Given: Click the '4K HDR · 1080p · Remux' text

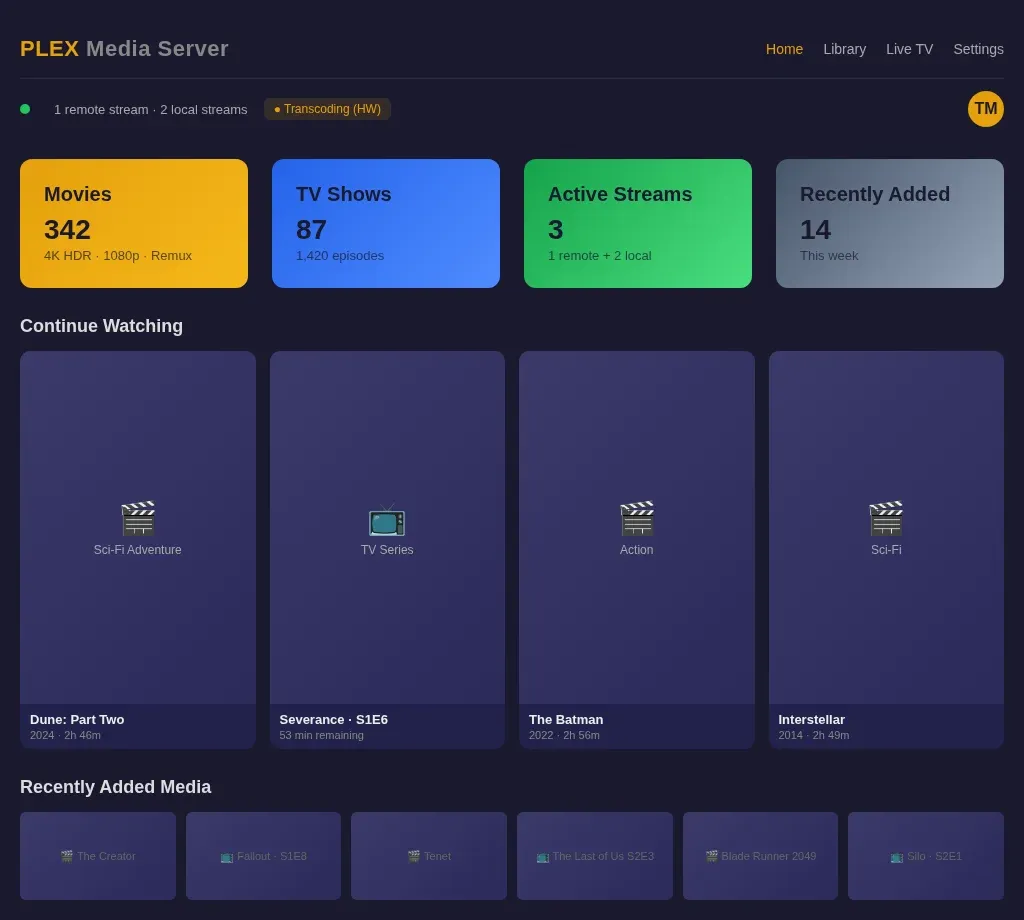Looking at the screenshot, I should click(x=118, y=256).
